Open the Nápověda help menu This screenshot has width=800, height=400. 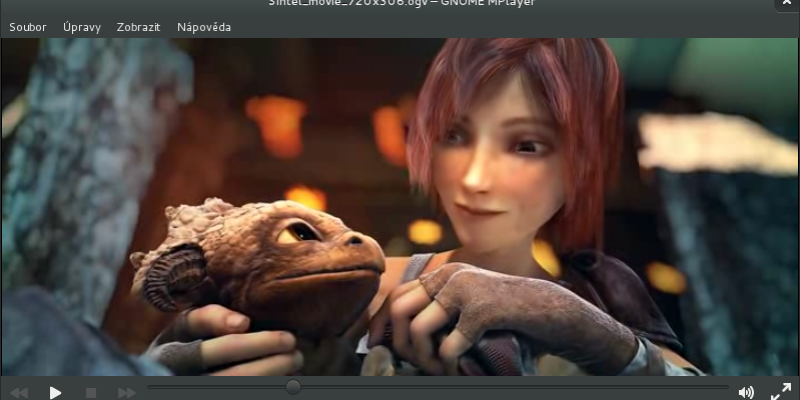(x=204, y=27)
